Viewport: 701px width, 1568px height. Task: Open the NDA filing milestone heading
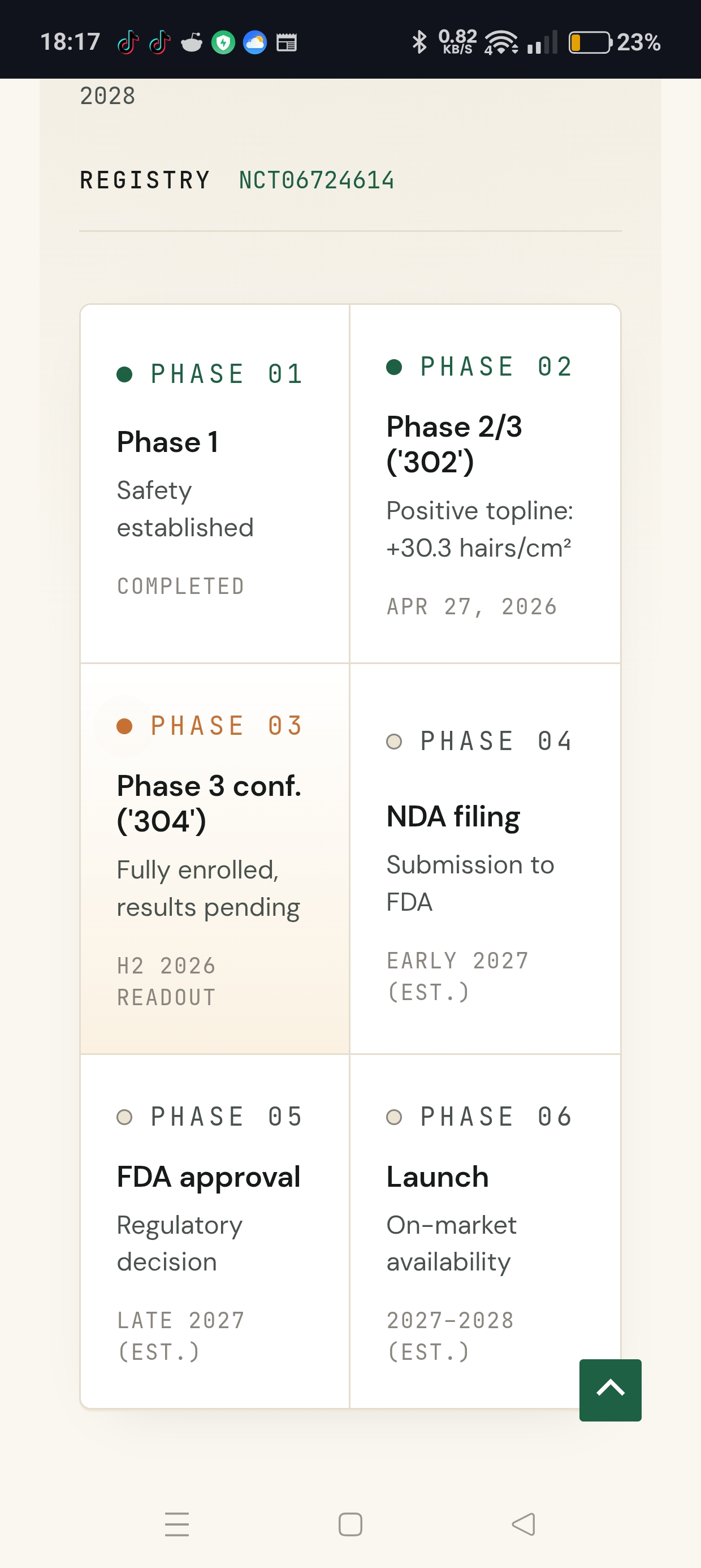click(x=453, y=817)
